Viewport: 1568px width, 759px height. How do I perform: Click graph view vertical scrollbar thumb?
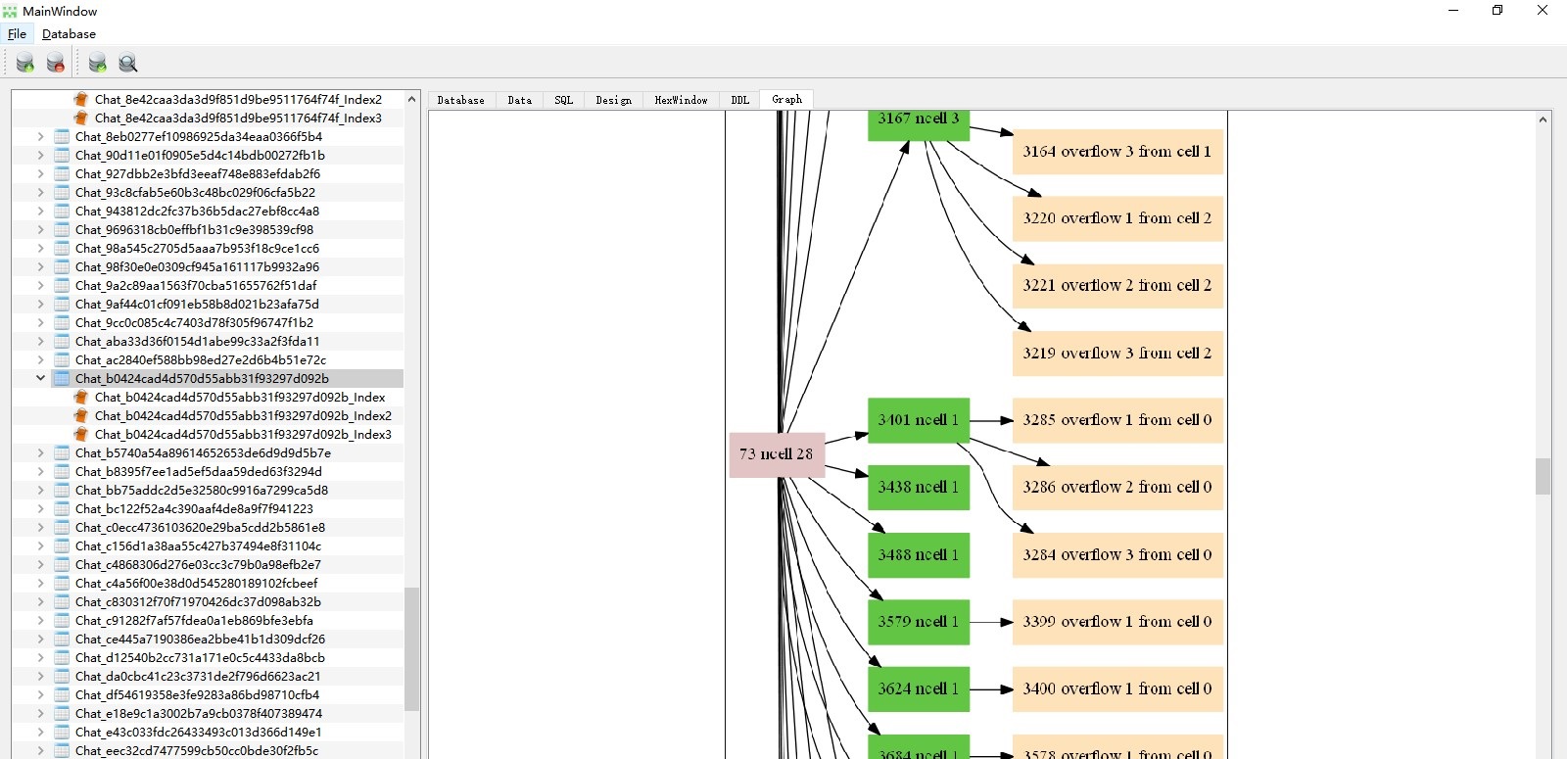(x=1543, y=476)
